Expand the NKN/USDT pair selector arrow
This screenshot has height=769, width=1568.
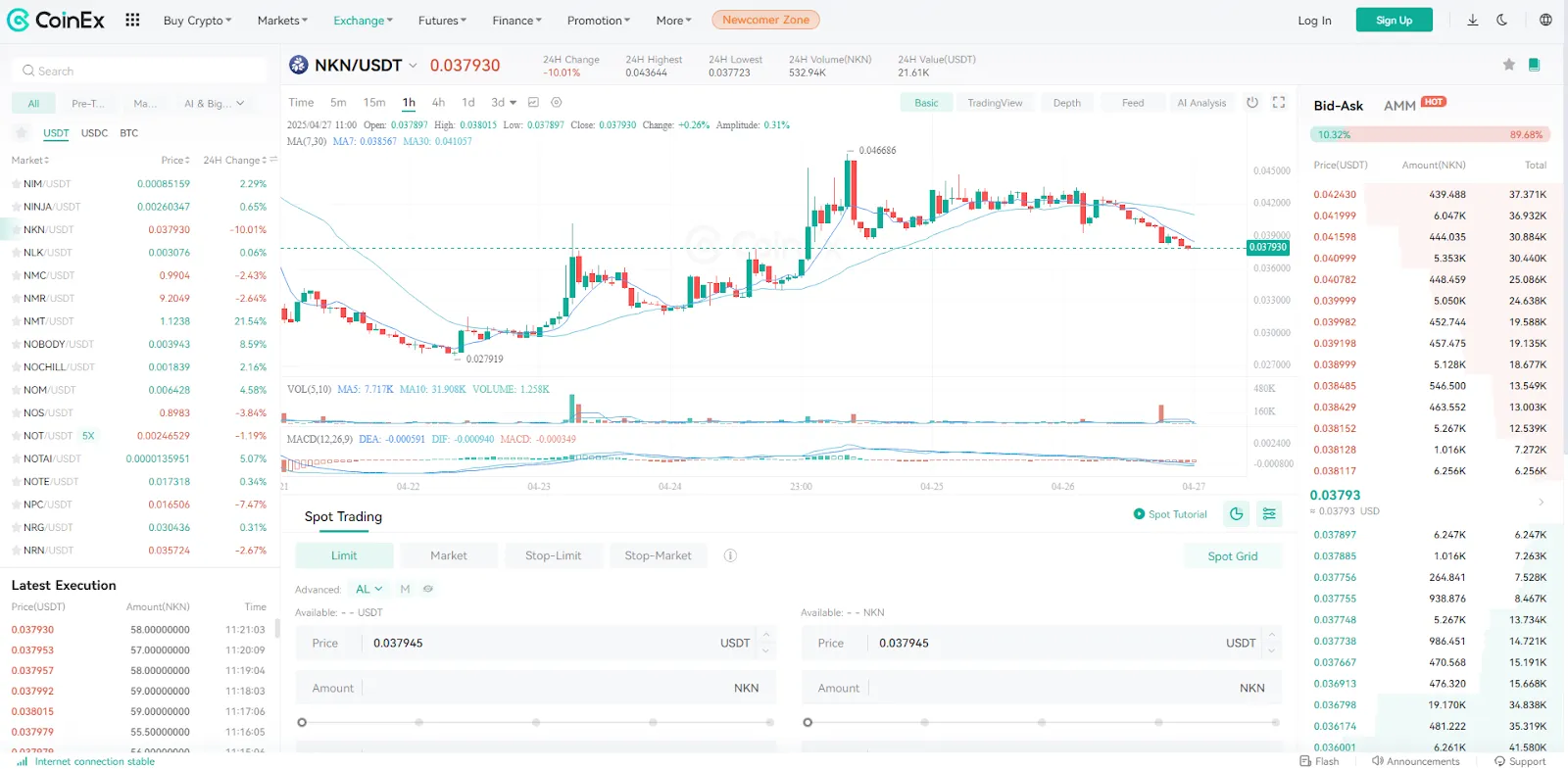point(413,66)
